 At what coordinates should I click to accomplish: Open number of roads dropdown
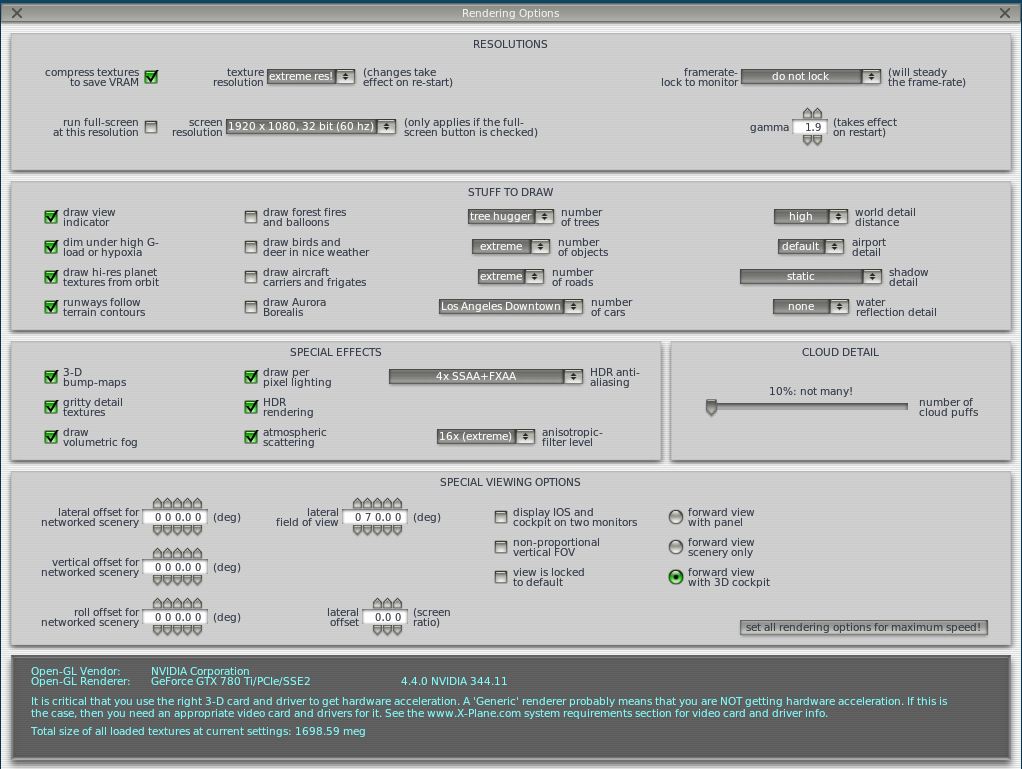(511, 276)
